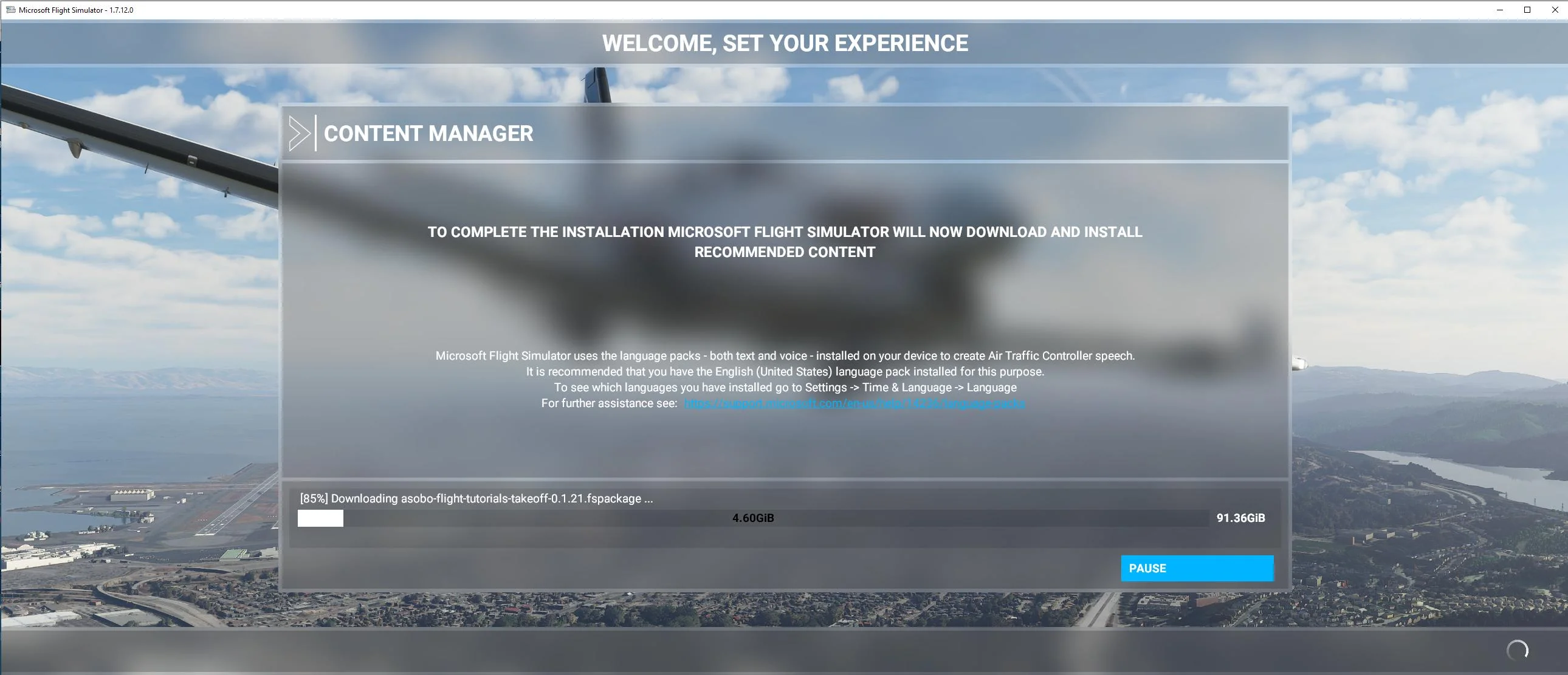The height and width of the screenshot is (675, 1568).
Task: Click the 4.60GiB downloaded value
Action: tap(753, 518)
